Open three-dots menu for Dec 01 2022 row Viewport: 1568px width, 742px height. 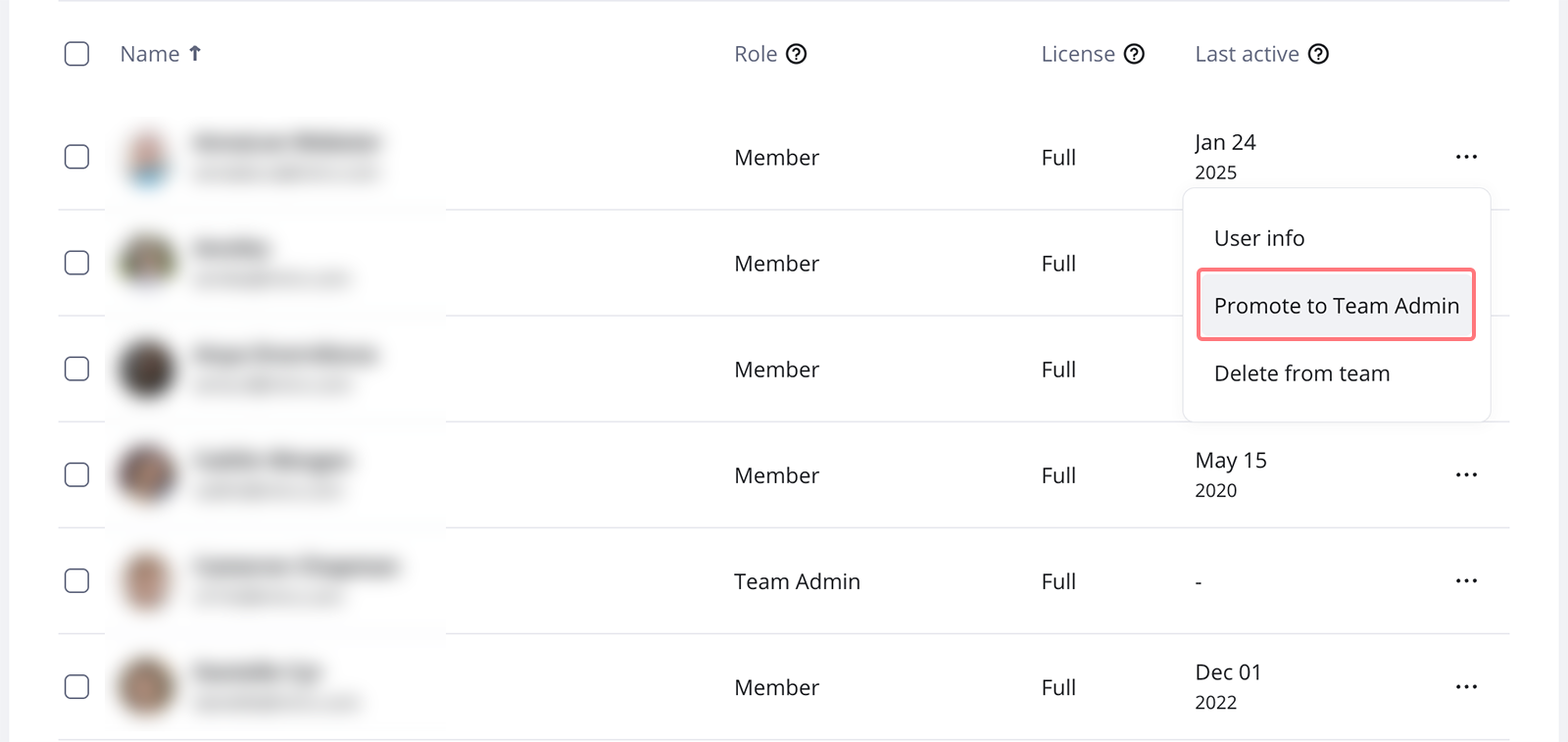[1466, 687]
